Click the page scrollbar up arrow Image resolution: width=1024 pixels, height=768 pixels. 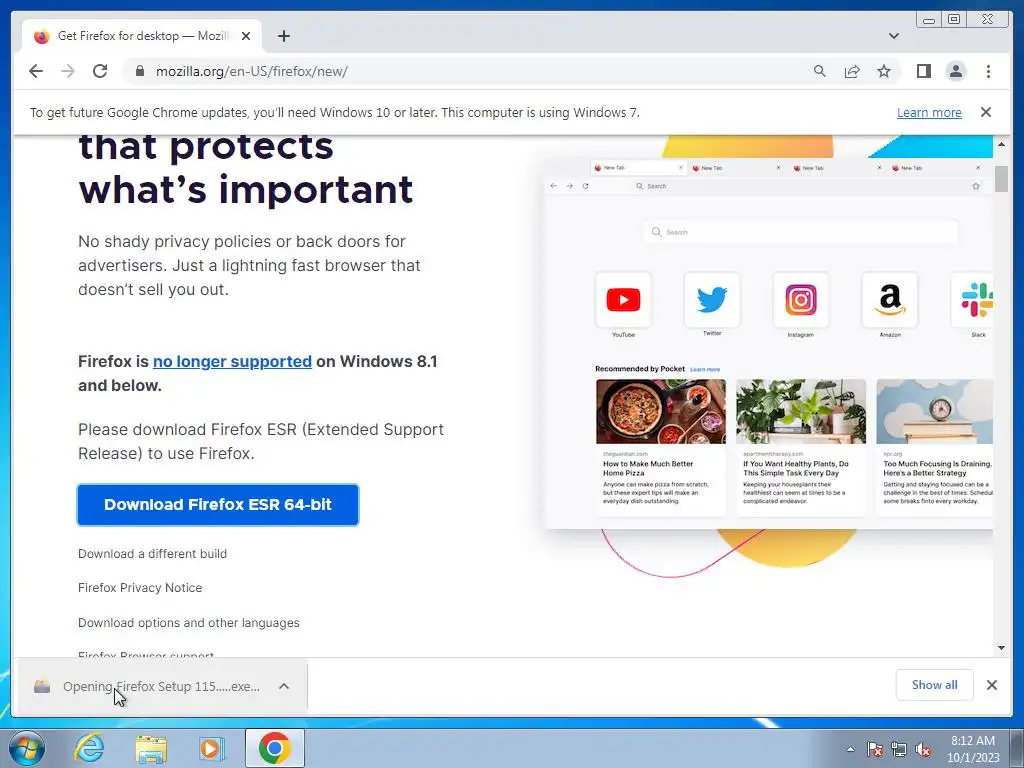pyautogui.click(x=1001, y=144)
